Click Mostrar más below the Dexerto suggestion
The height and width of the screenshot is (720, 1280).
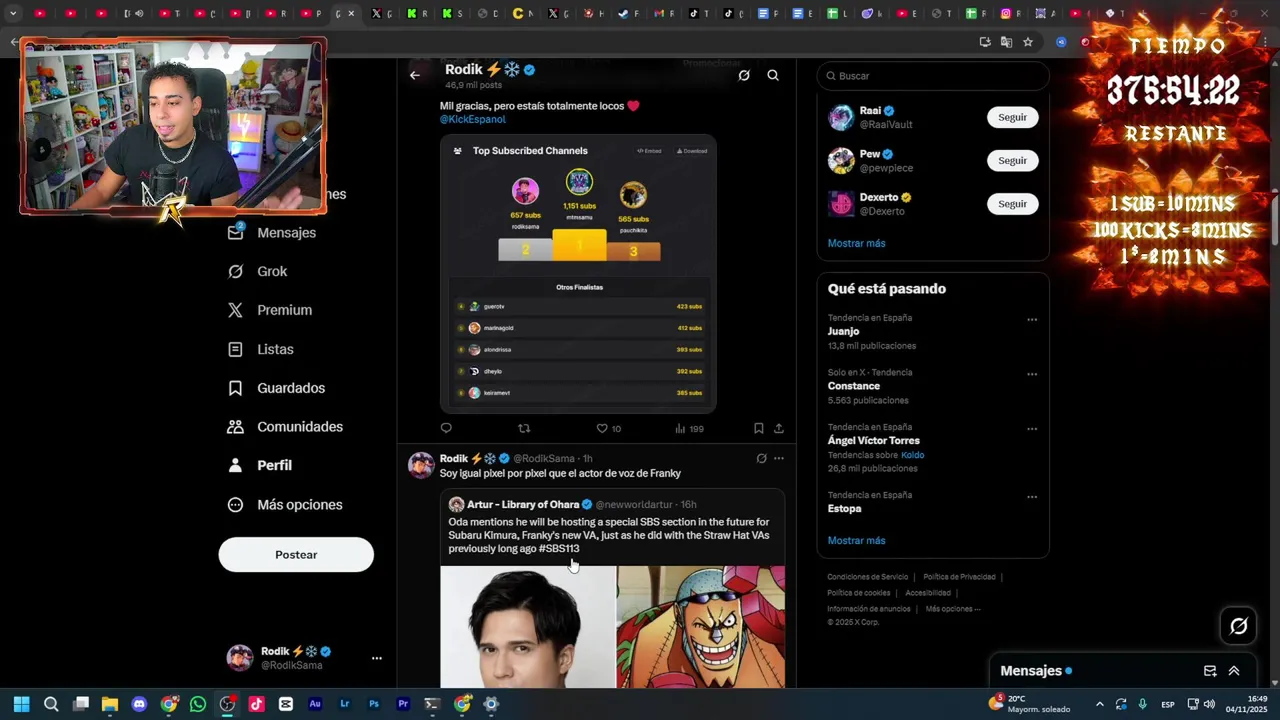point(856,243)
